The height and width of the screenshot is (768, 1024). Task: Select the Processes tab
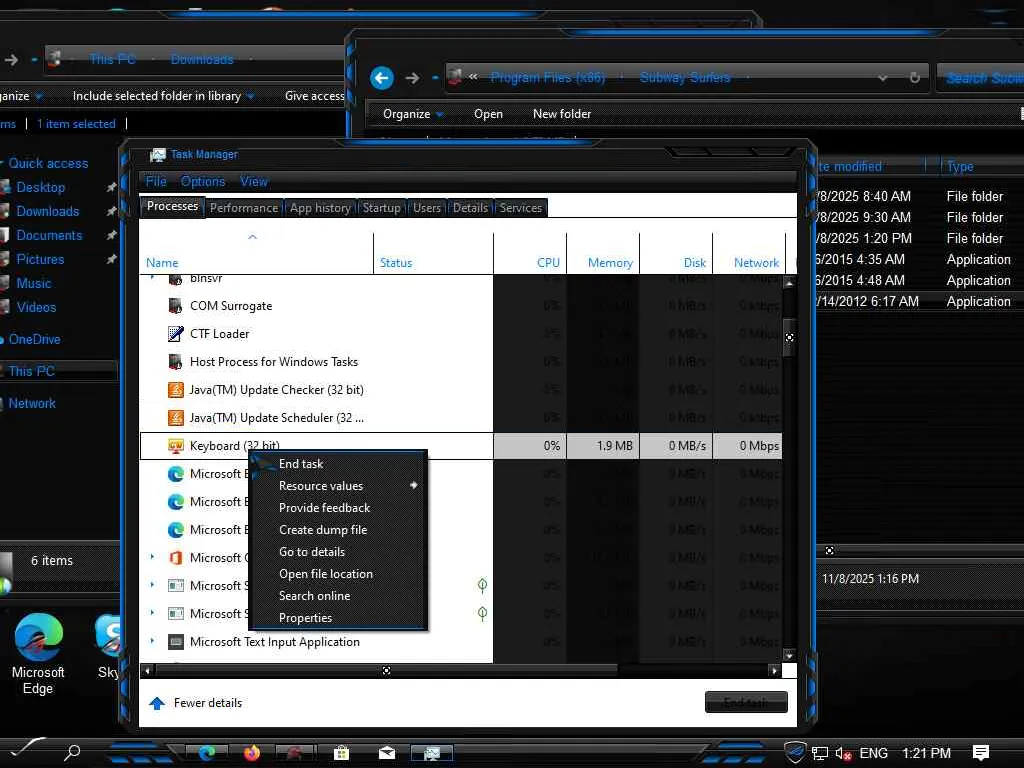pyautogui.click(x=172, y=206)
